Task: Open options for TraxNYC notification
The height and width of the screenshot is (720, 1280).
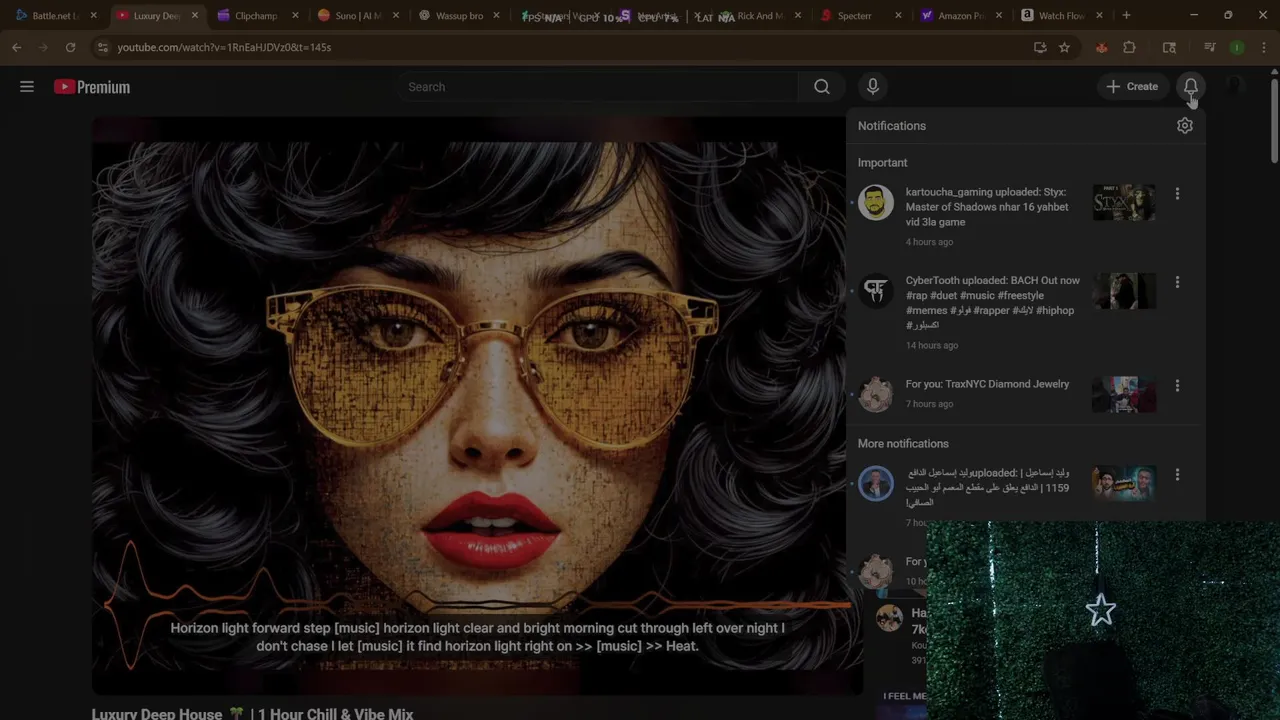Action: [x=1177, y=386]
